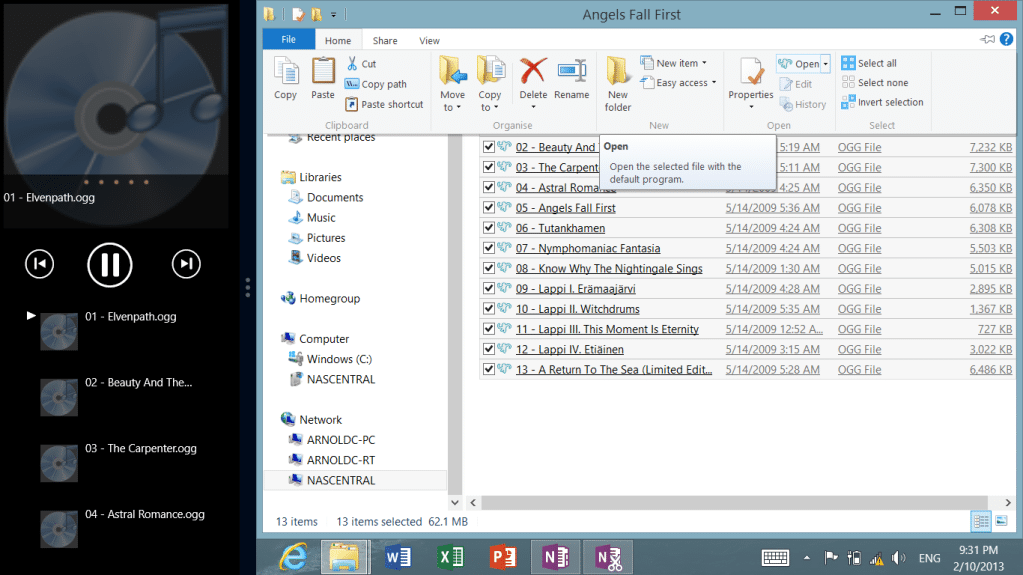Open OneNote from the taskbar
The height and width of the screenshot is (575, 1023).
(x=555, y=557)
